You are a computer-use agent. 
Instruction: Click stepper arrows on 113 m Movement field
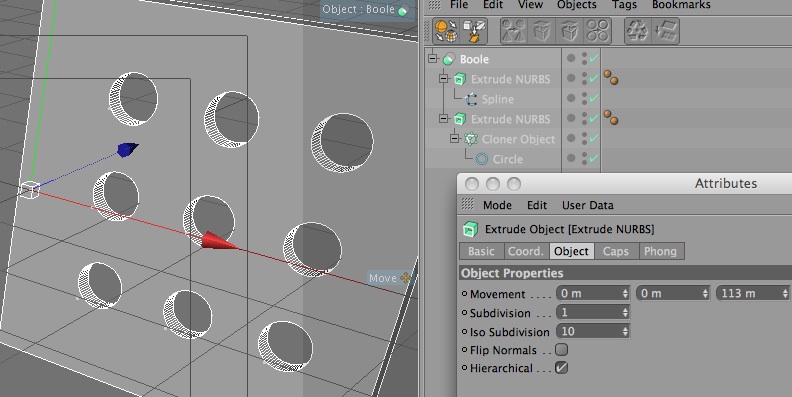[x=785, y=293]
